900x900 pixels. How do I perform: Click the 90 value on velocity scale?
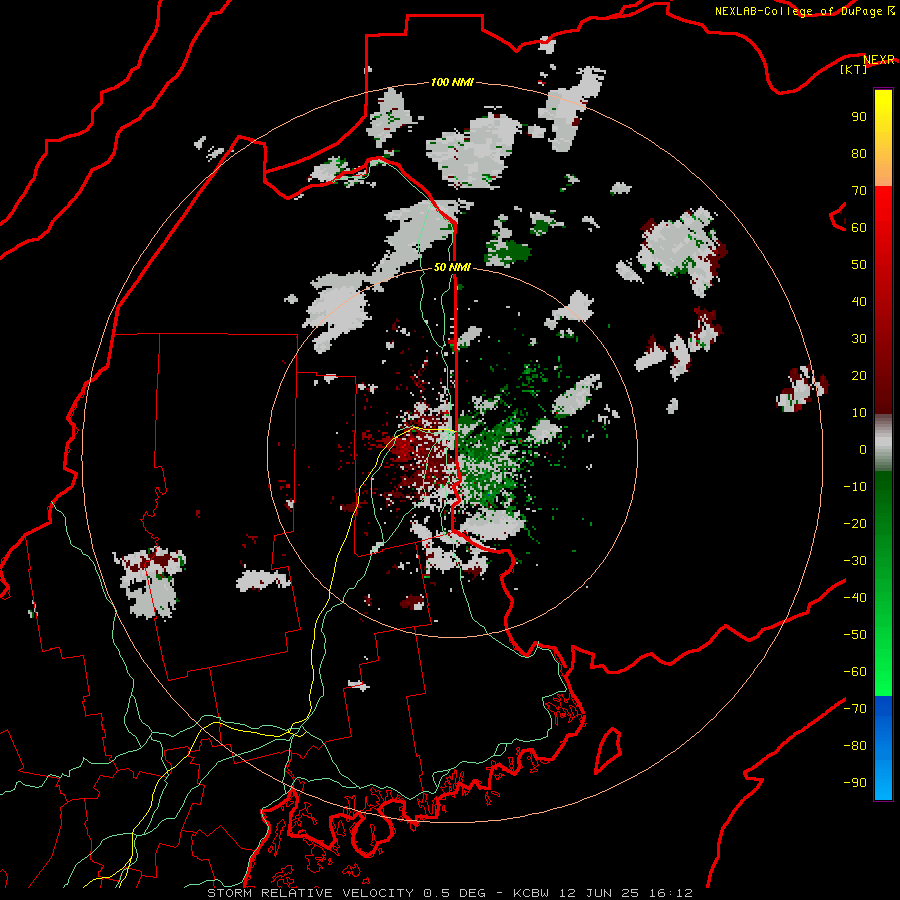tap(859, 117)
